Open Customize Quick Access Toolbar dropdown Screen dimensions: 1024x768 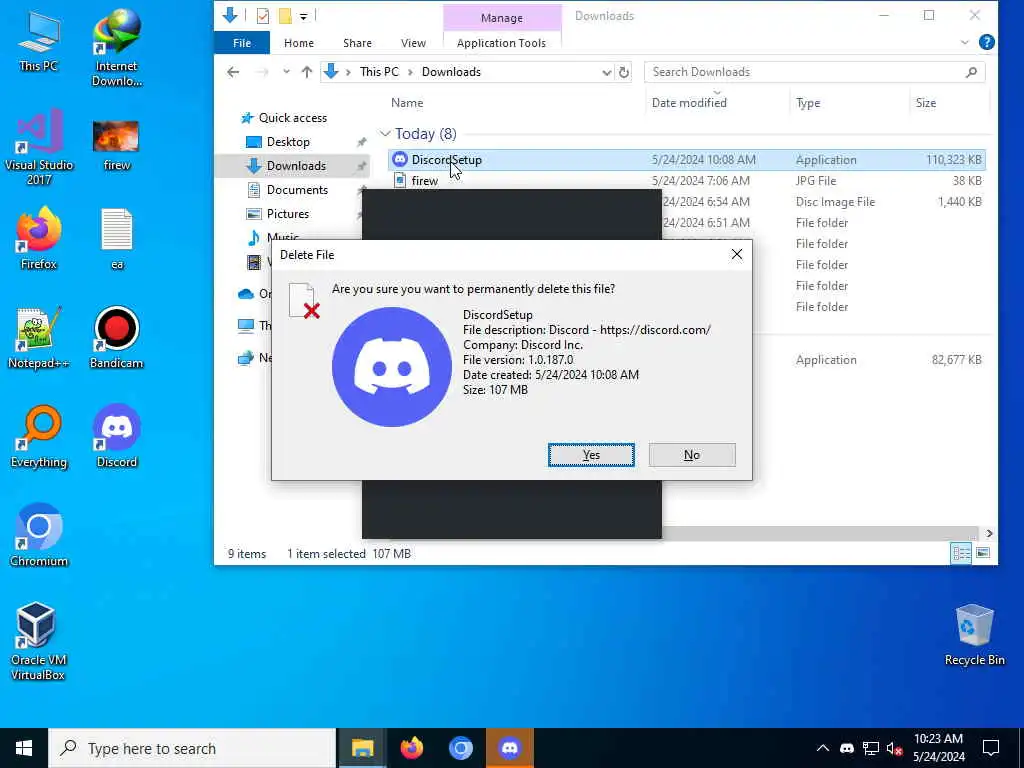[x=304, y=16]
